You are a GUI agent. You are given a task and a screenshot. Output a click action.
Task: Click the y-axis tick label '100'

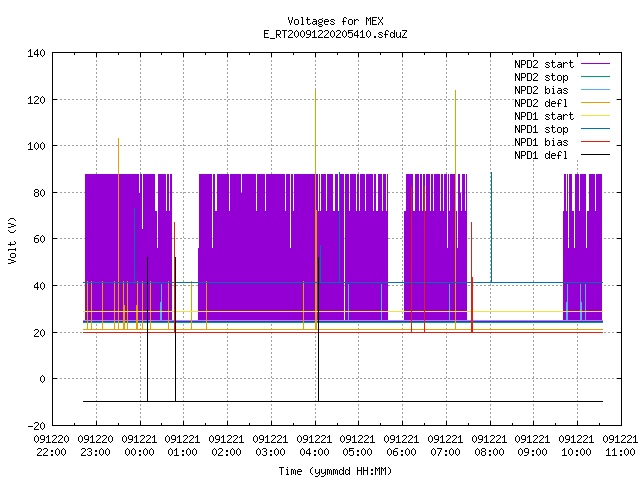36,146
